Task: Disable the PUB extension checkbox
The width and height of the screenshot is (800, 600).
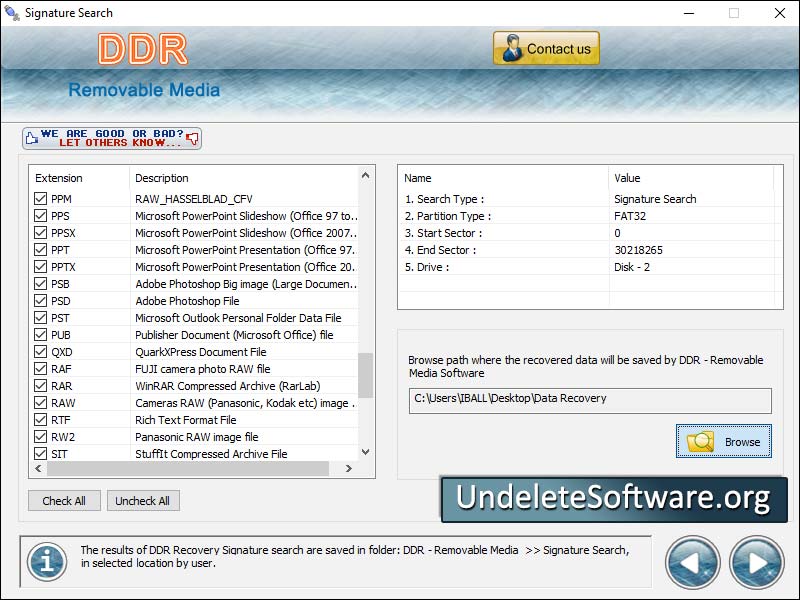Action: point(40,335)
